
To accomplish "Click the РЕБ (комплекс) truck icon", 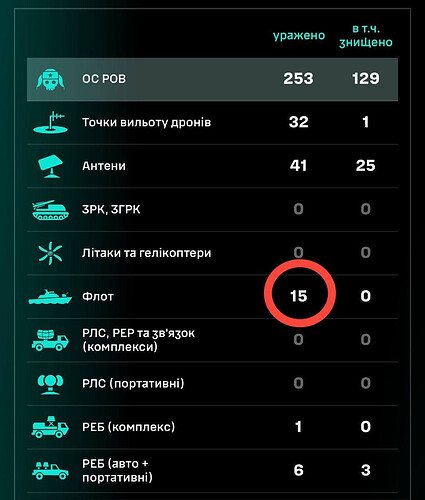I will coord(50,427).
